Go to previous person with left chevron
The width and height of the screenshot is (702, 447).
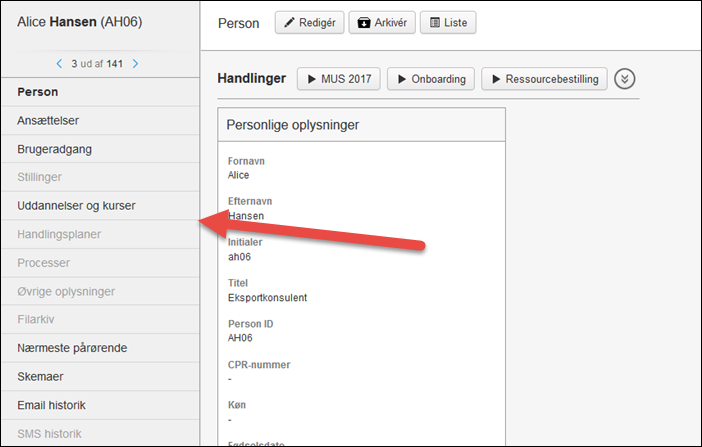pos(59,64)
